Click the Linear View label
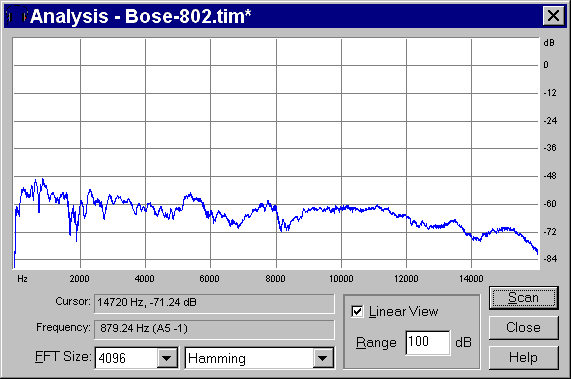The width and height of the screenshot is (571, 379). coord(403,312)
